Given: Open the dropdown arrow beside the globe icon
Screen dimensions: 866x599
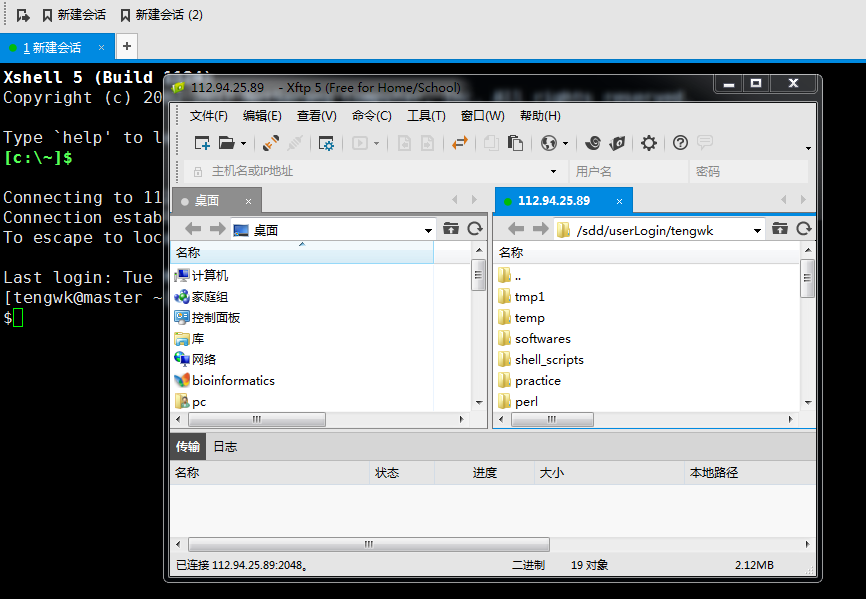Looking at the screenshot, I should [566, 144].
